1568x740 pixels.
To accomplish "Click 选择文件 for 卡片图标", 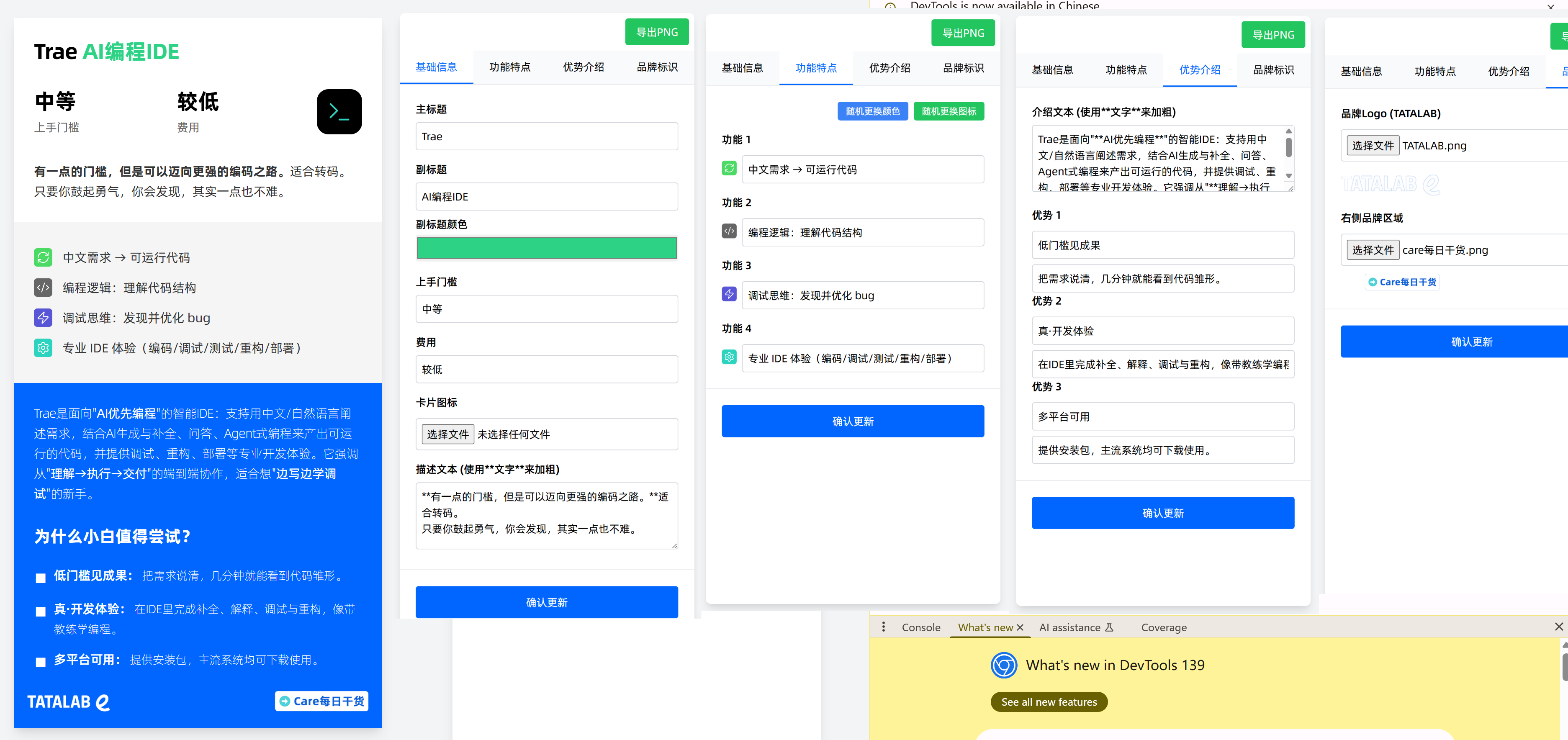I will point(448,434).
